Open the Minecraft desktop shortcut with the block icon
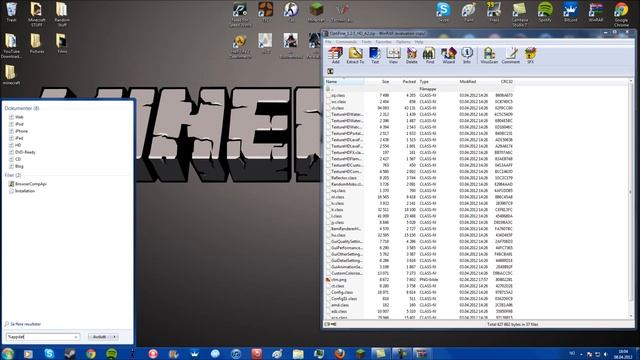640x360 pixels. coord(316,11)
